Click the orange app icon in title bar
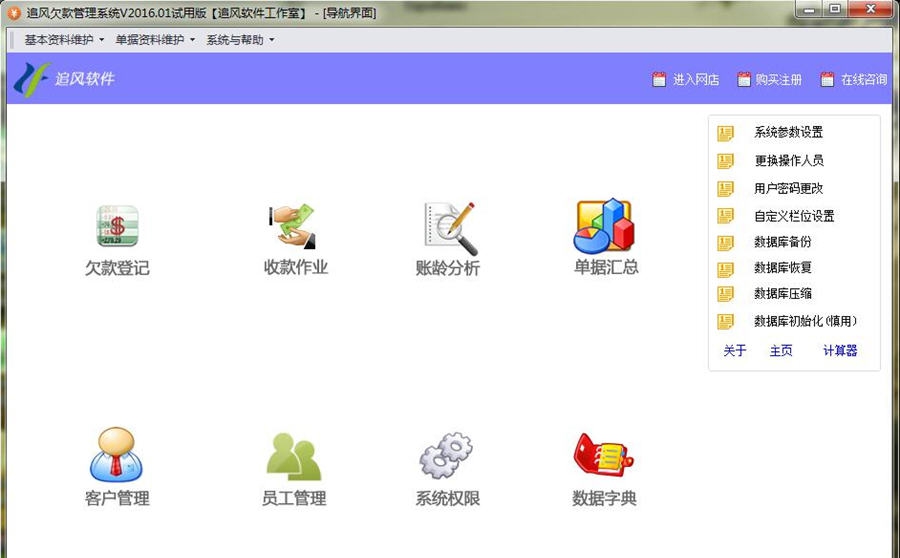This screenshot has height=558, width=900. tap(14, 13)
